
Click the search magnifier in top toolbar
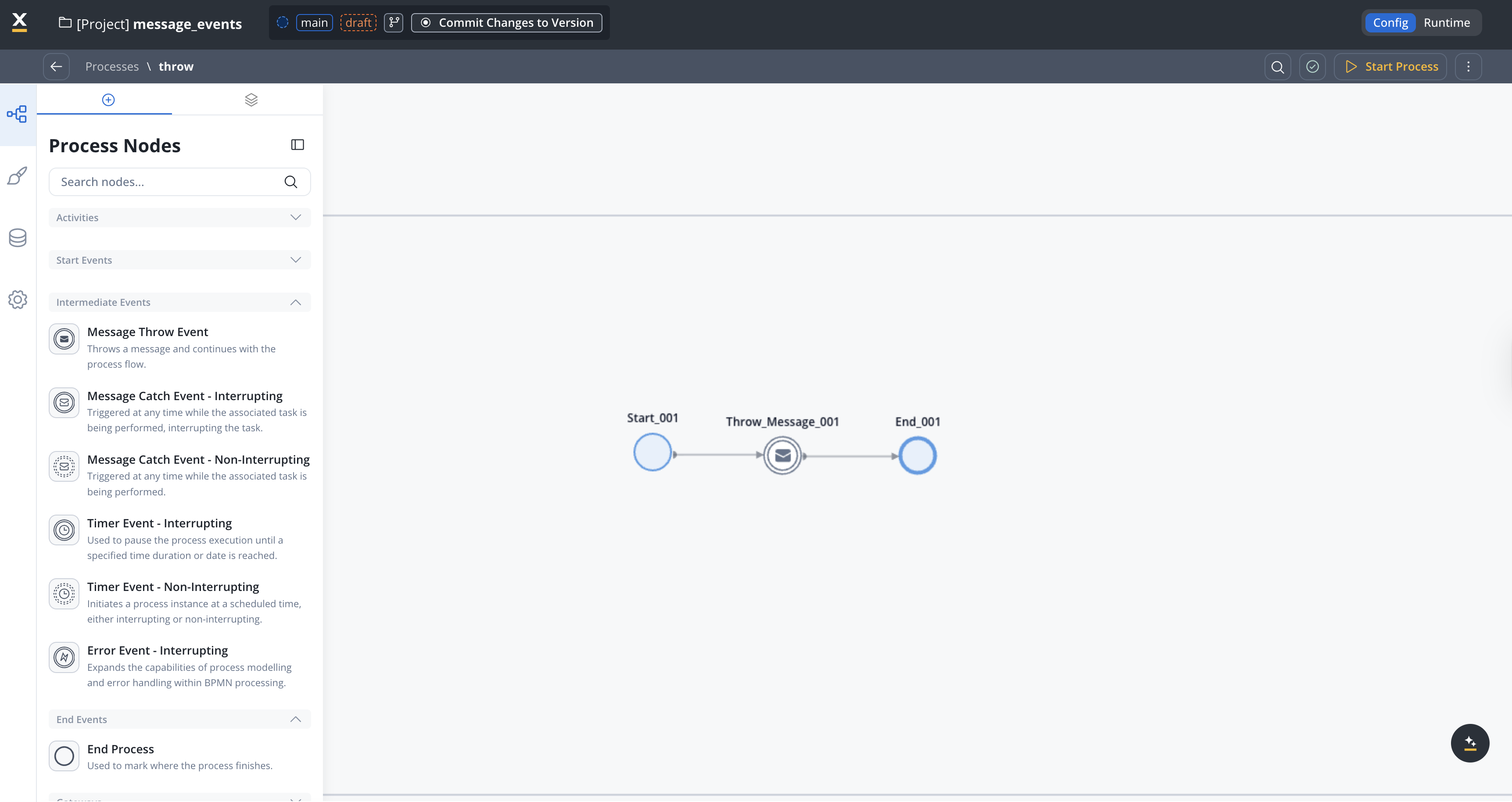pyautogui.click(x=1277, y=67)
